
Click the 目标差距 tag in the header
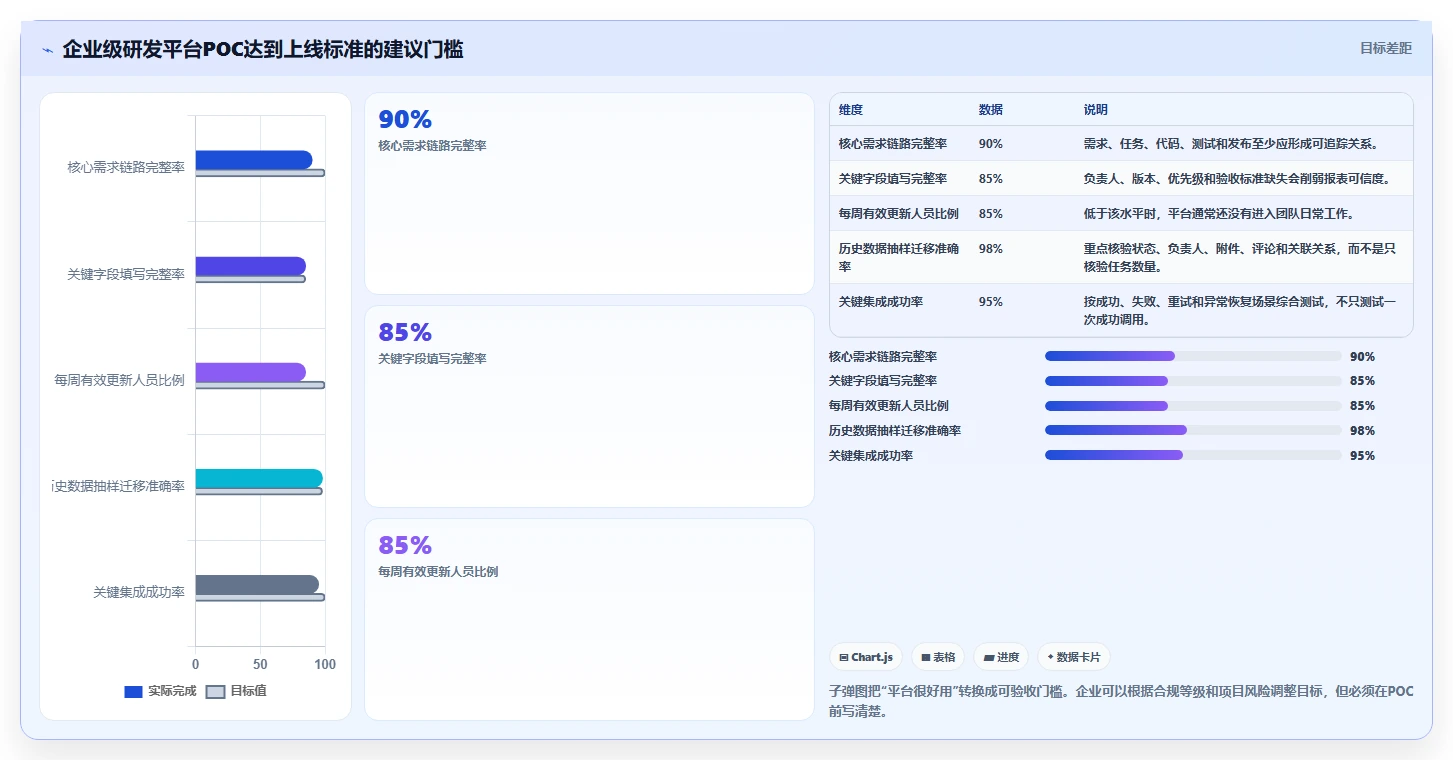1385,48
